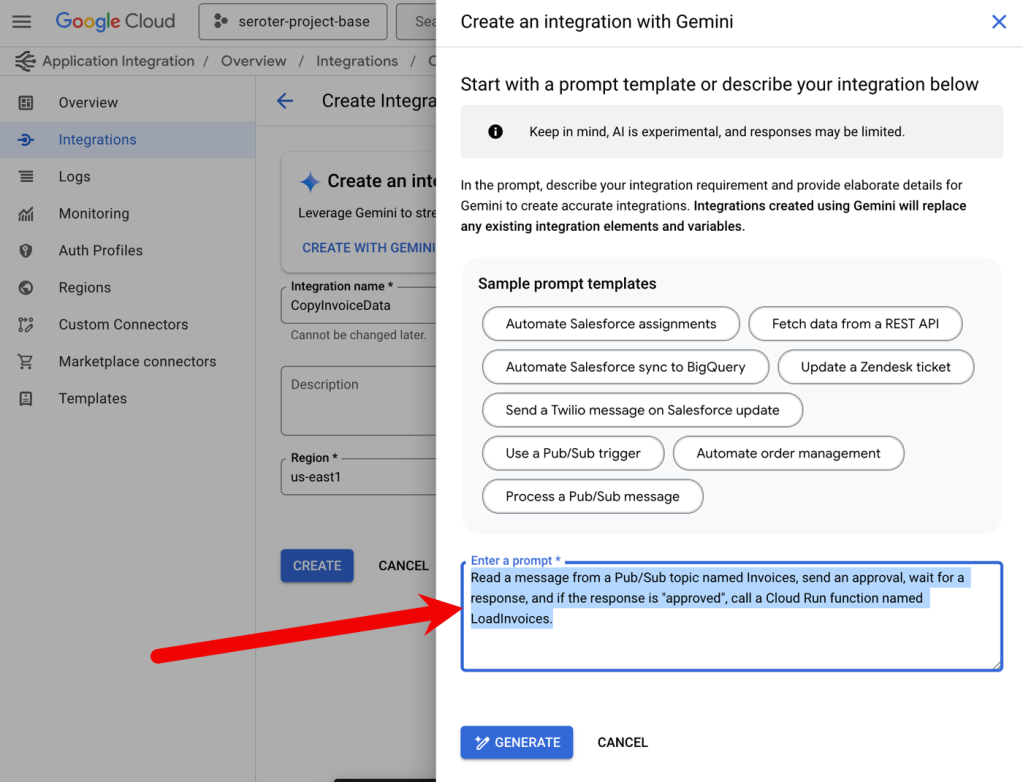
Task: Click the Marketplace connectors cart icon
Action: coord(26,362)
